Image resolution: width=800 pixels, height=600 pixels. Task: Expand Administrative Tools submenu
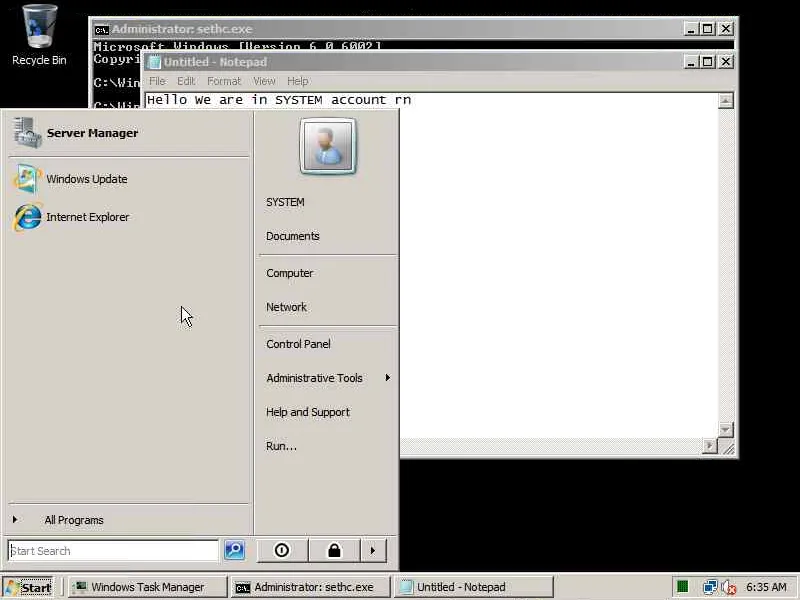327,378
